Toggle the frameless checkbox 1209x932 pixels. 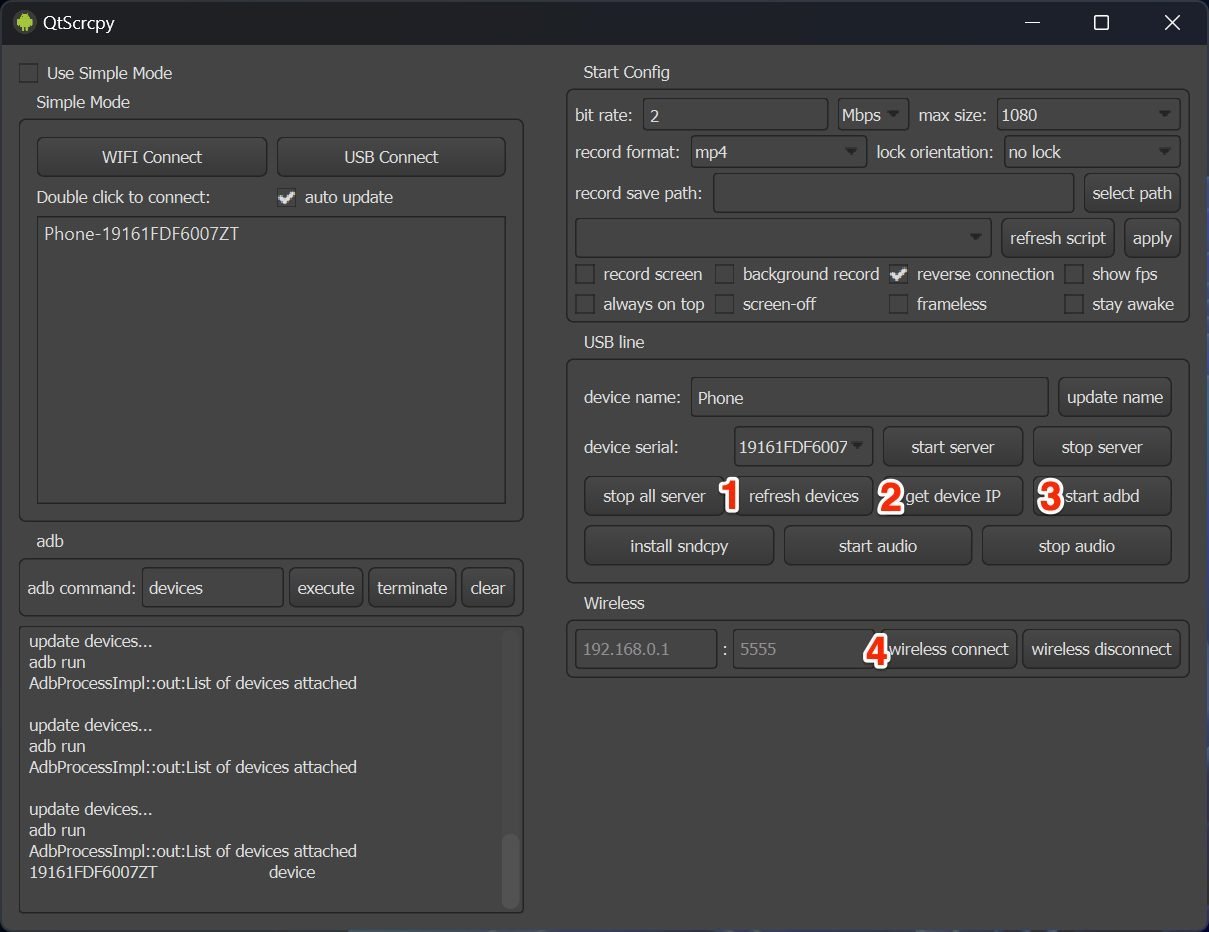pyautogui.click(x=899, y=304)
